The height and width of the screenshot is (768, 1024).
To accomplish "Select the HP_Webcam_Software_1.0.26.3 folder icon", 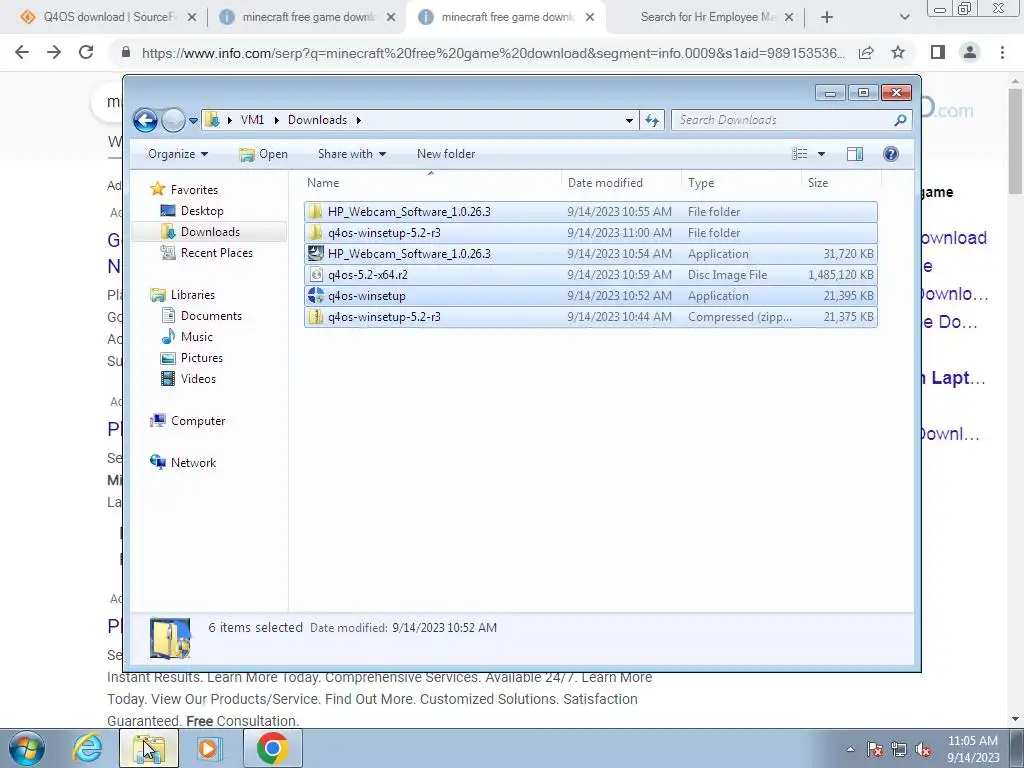I will [x=316, y=212].
